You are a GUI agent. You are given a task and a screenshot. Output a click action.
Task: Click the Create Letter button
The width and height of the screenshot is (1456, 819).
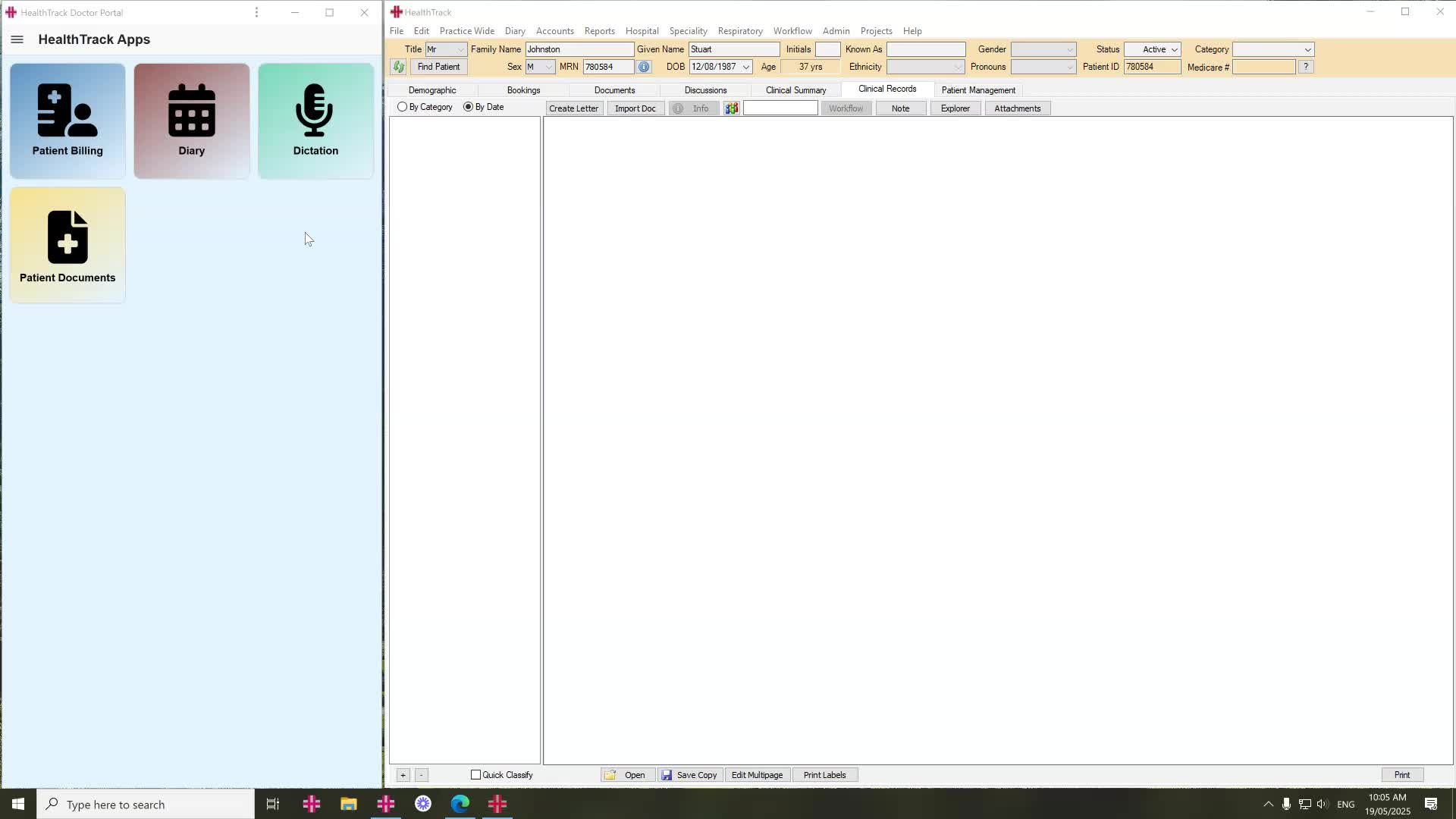point(574,108)
